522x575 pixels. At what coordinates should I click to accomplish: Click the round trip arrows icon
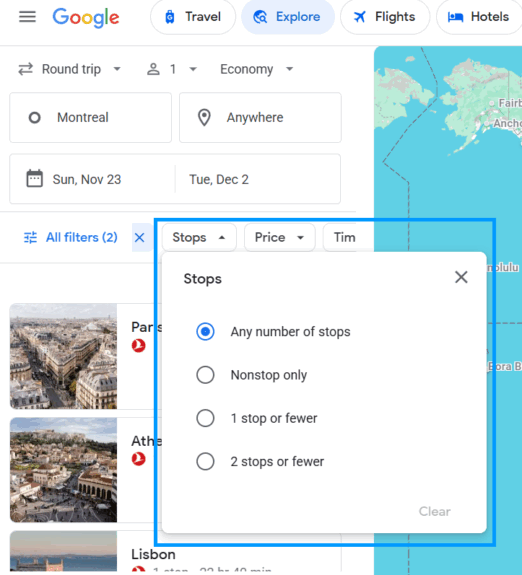[26, 69]
